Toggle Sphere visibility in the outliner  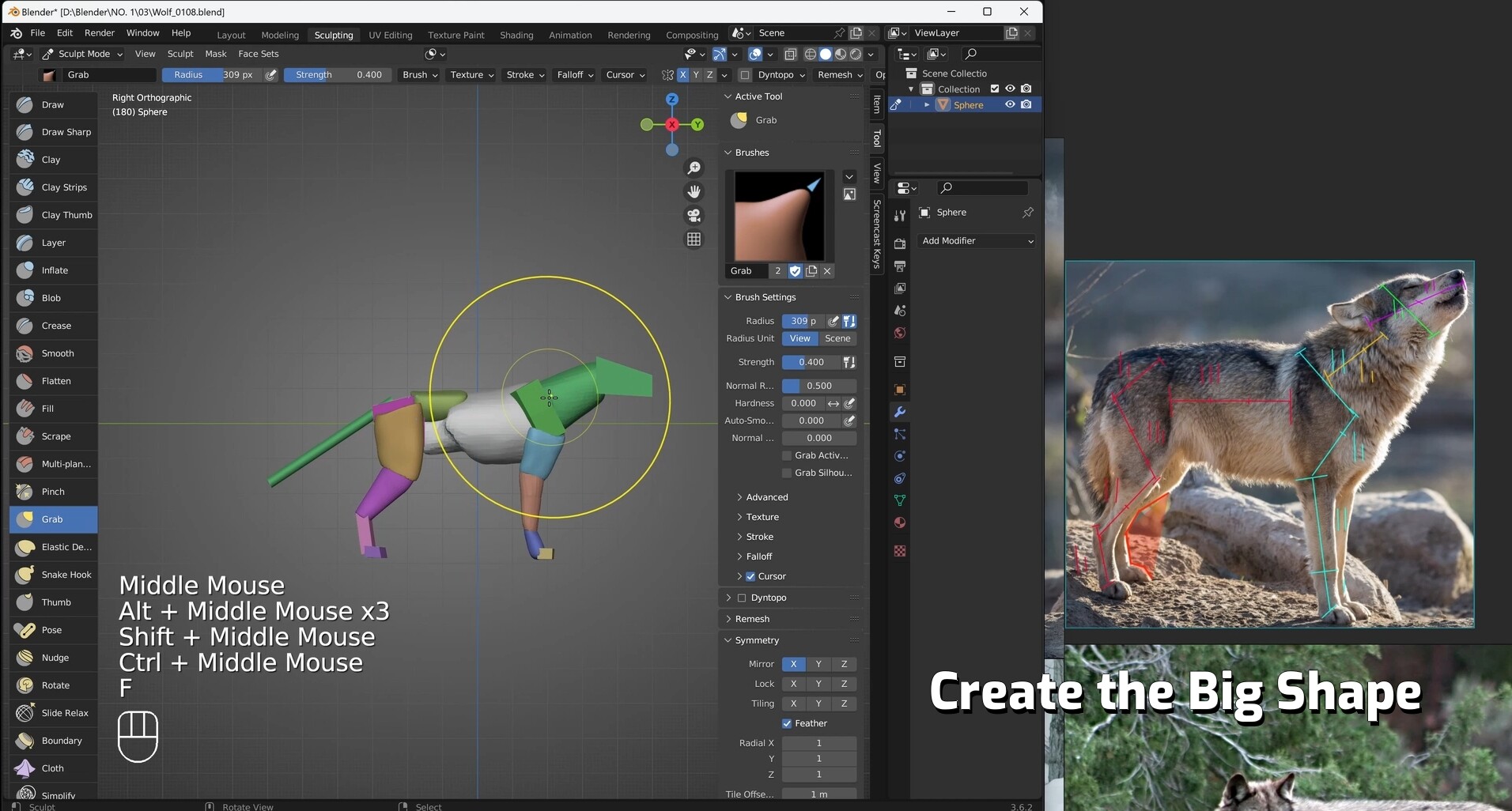(x=1010, y=104)
